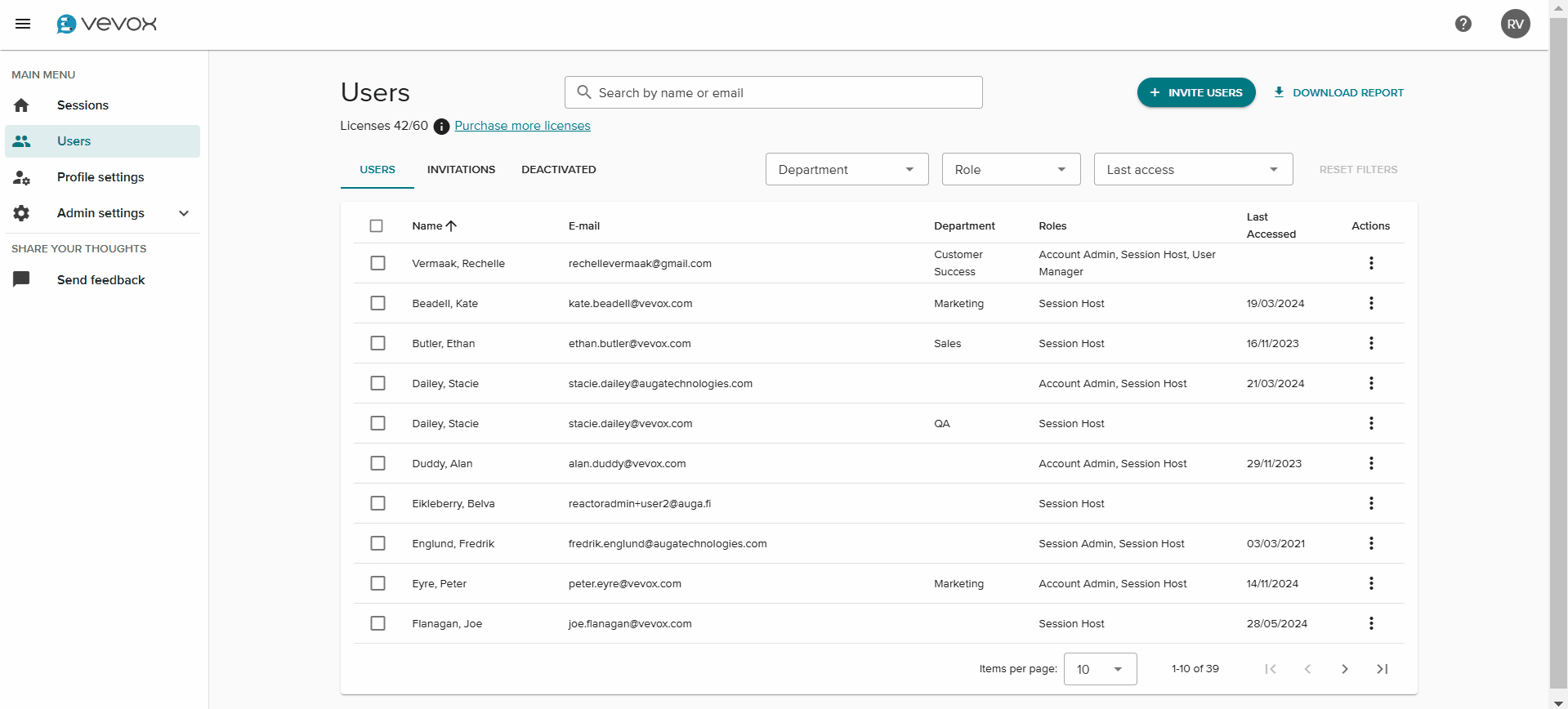The height and width of the screenshot is (709, 1568).
Task: Select the Englund, Fredrik checkbox
Action: pyautogui.click(x=377, y=543)
